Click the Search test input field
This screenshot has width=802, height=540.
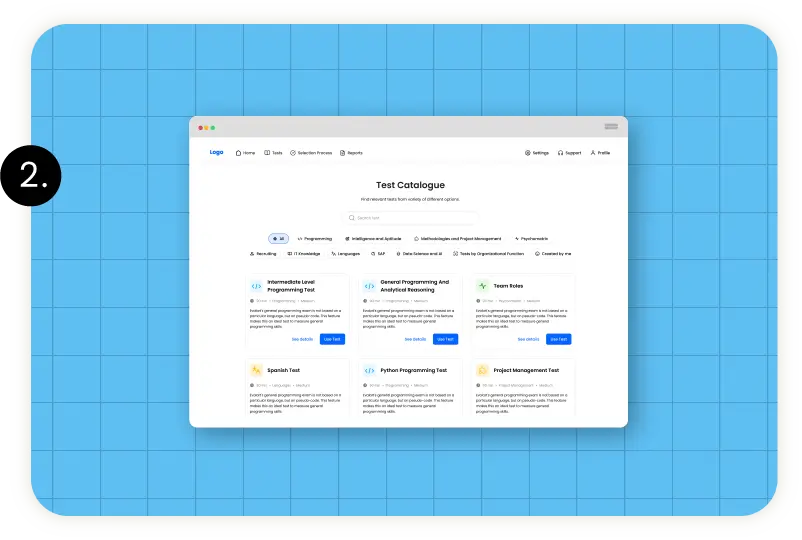[410, 217]
